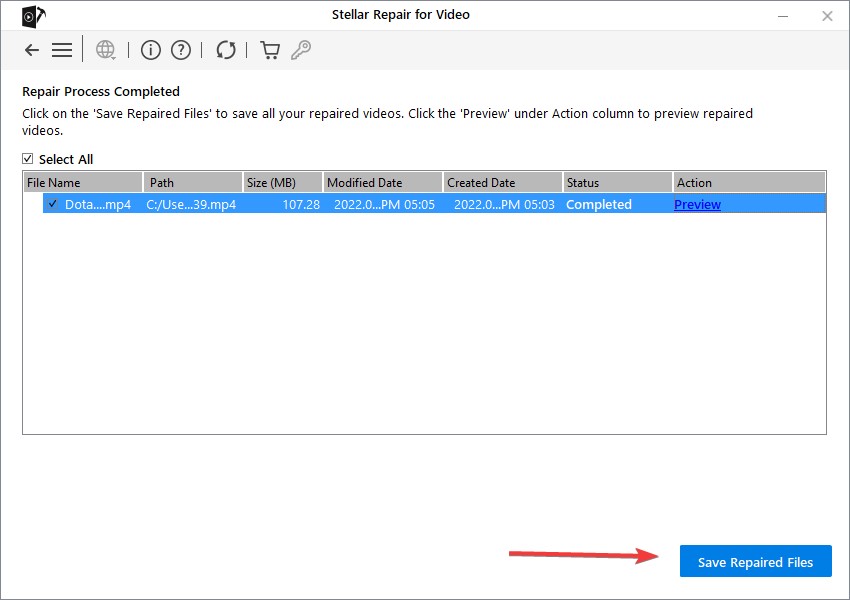Sort by Modified Date column header

coord(383,183)
